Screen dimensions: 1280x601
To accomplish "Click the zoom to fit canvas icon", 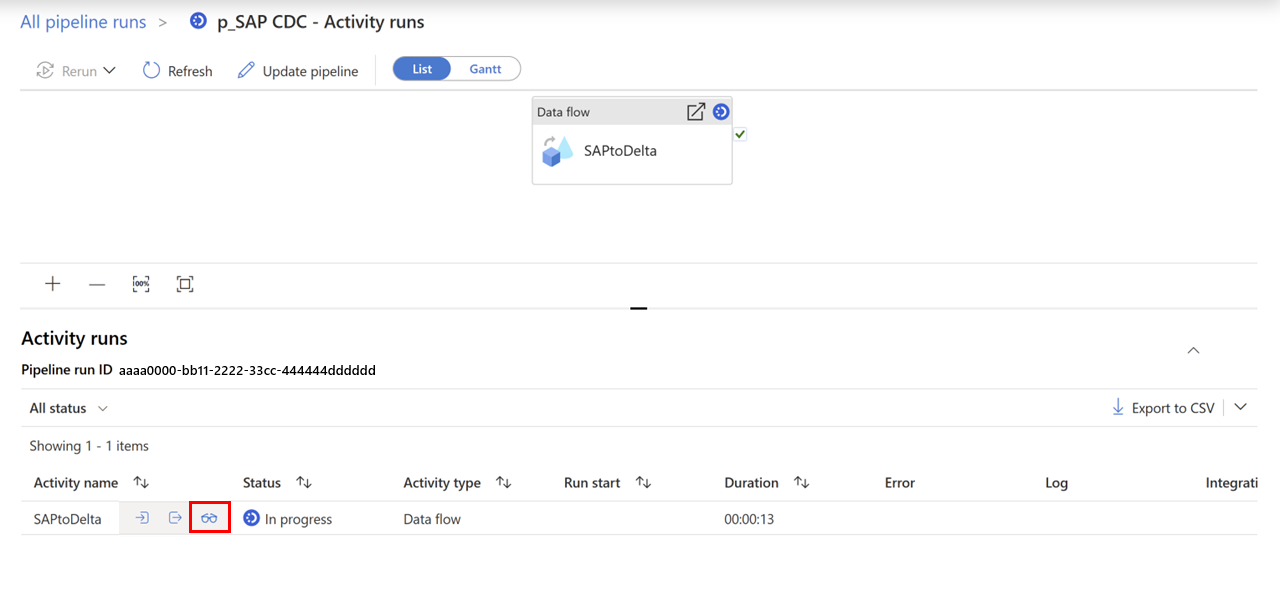I will (x=185, y=284).
